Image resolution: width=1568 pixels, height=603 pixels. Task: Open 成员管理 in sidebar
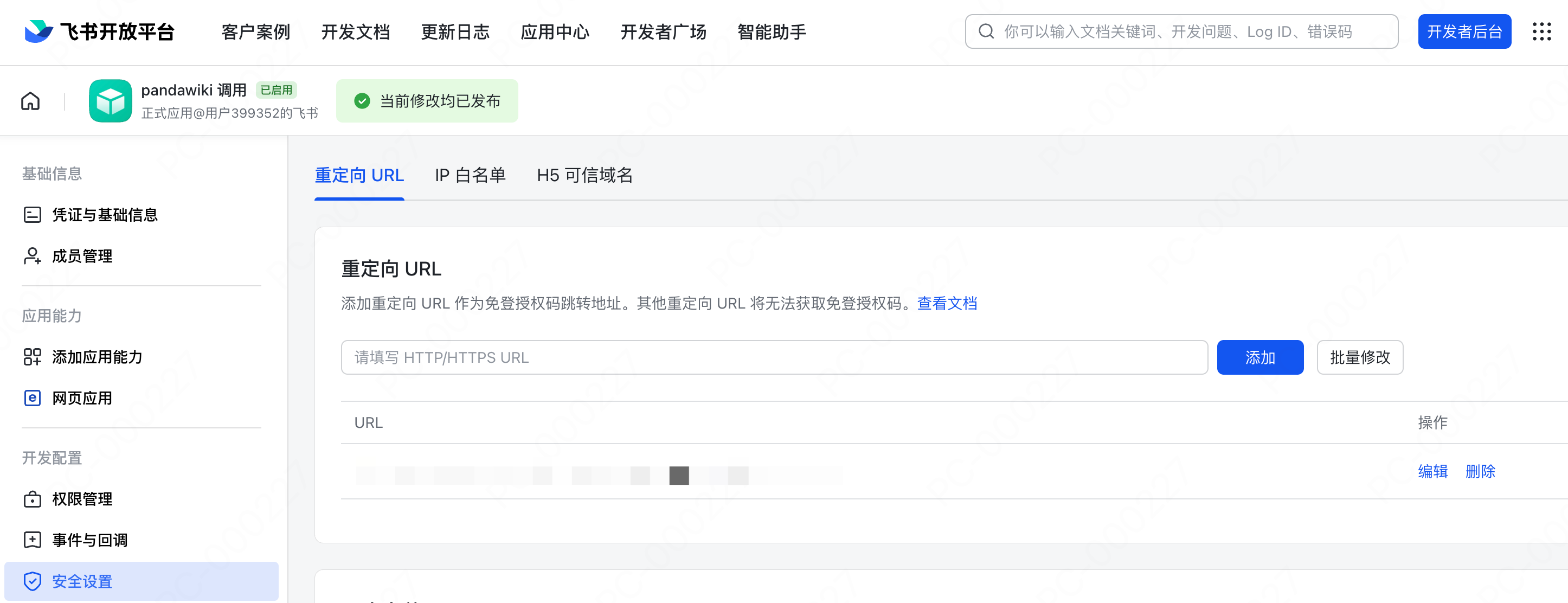coord(82,256)
